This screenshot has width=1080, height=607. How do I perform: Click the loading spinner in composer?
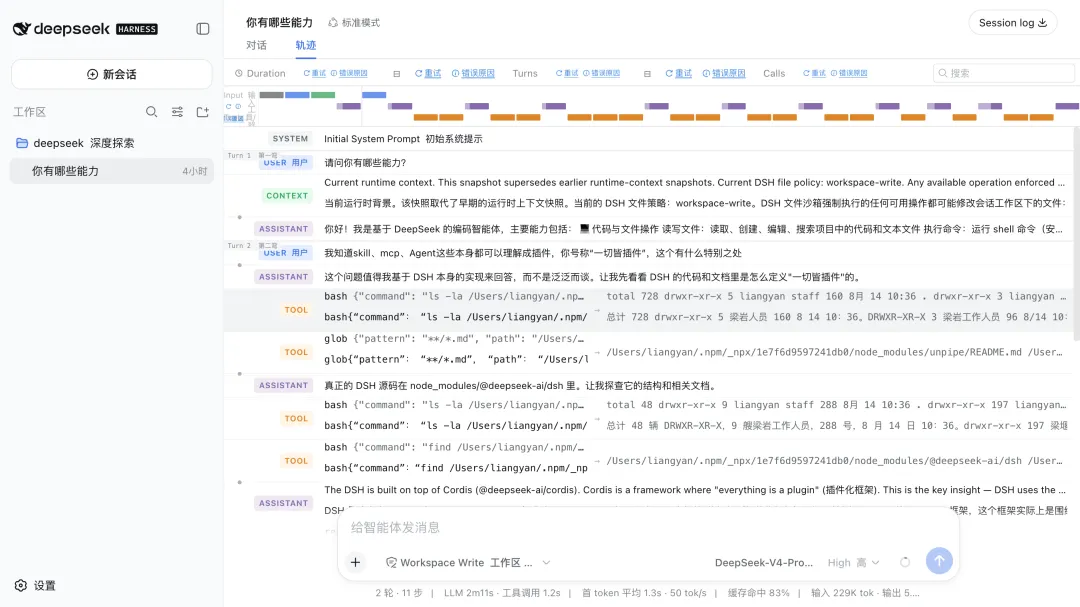coord(905,562)
